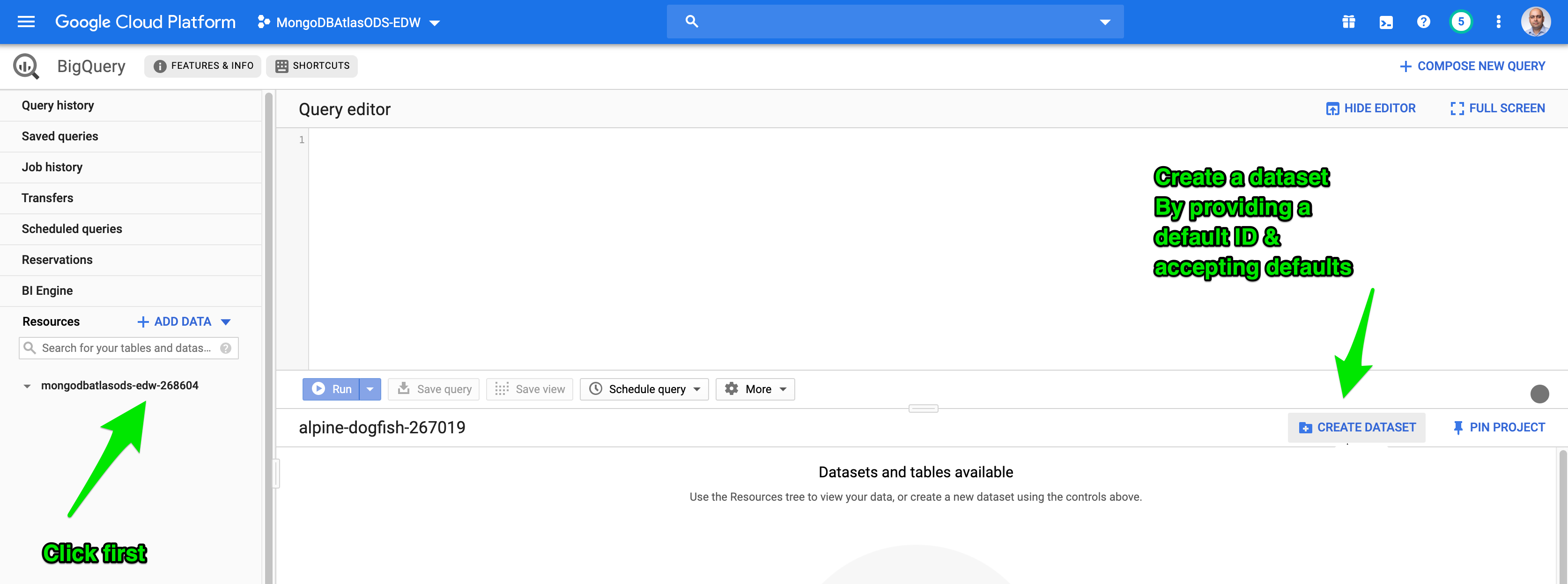The width and height of the screenshot is (1568, 584).
Task: Open Scheduled queries
Action: (x=131, y=229)
